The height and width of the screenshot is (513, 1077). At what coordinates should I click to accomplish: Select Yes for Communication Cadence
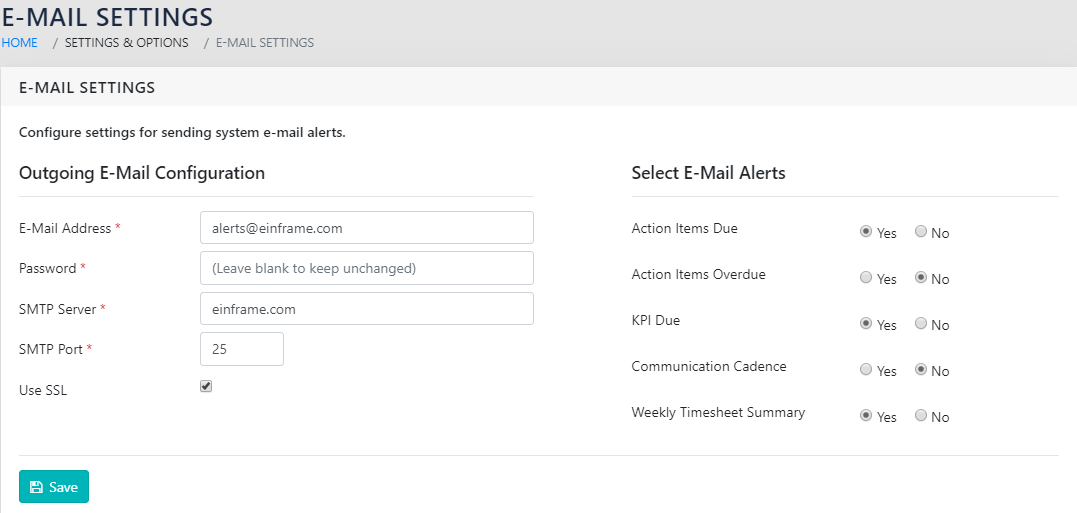point(866,370)
